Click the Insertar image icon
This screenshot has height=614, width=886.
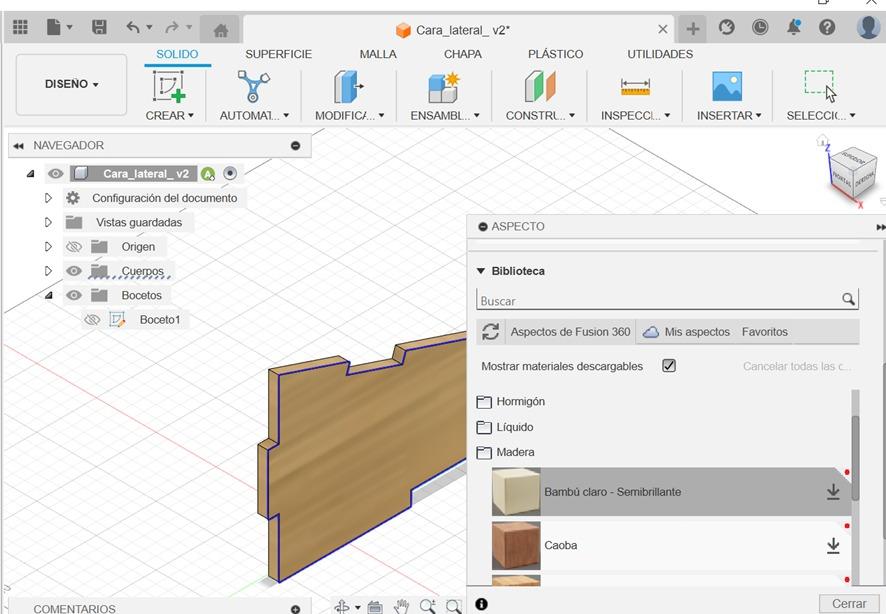click(x=727, y=87)
